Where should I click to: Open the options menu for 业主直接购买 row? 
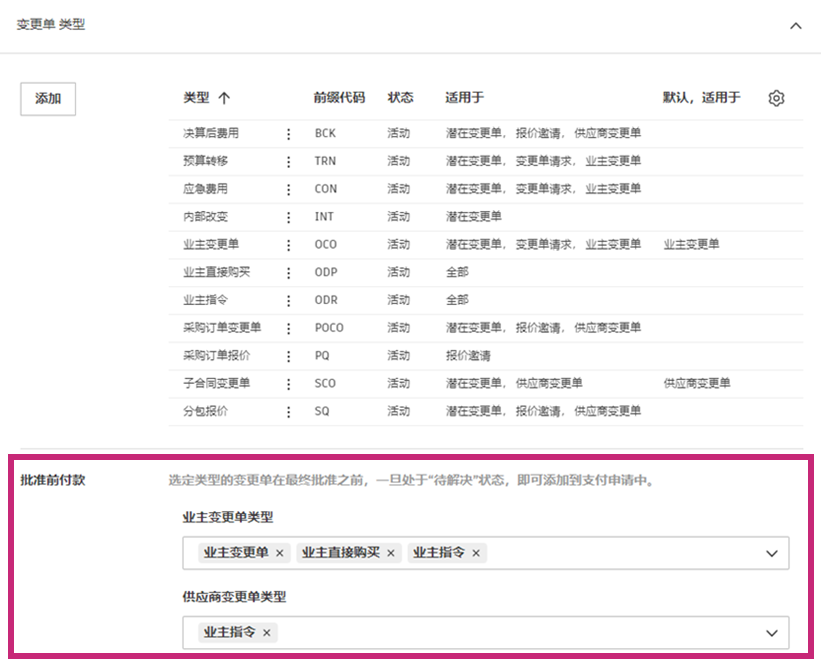[x=290, y=272]
